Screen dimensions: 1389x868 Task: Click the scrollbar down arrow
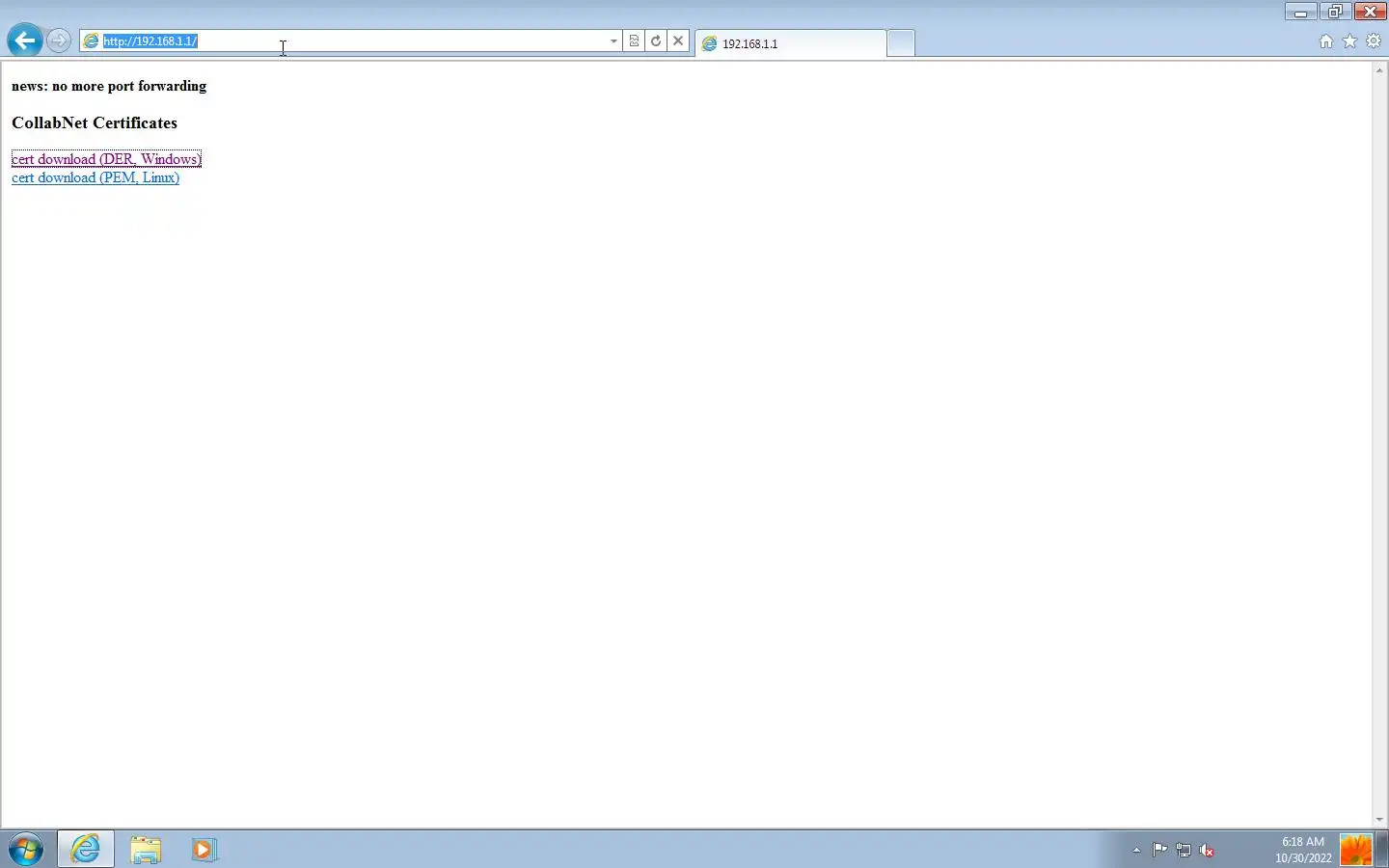coord(1379,820)
